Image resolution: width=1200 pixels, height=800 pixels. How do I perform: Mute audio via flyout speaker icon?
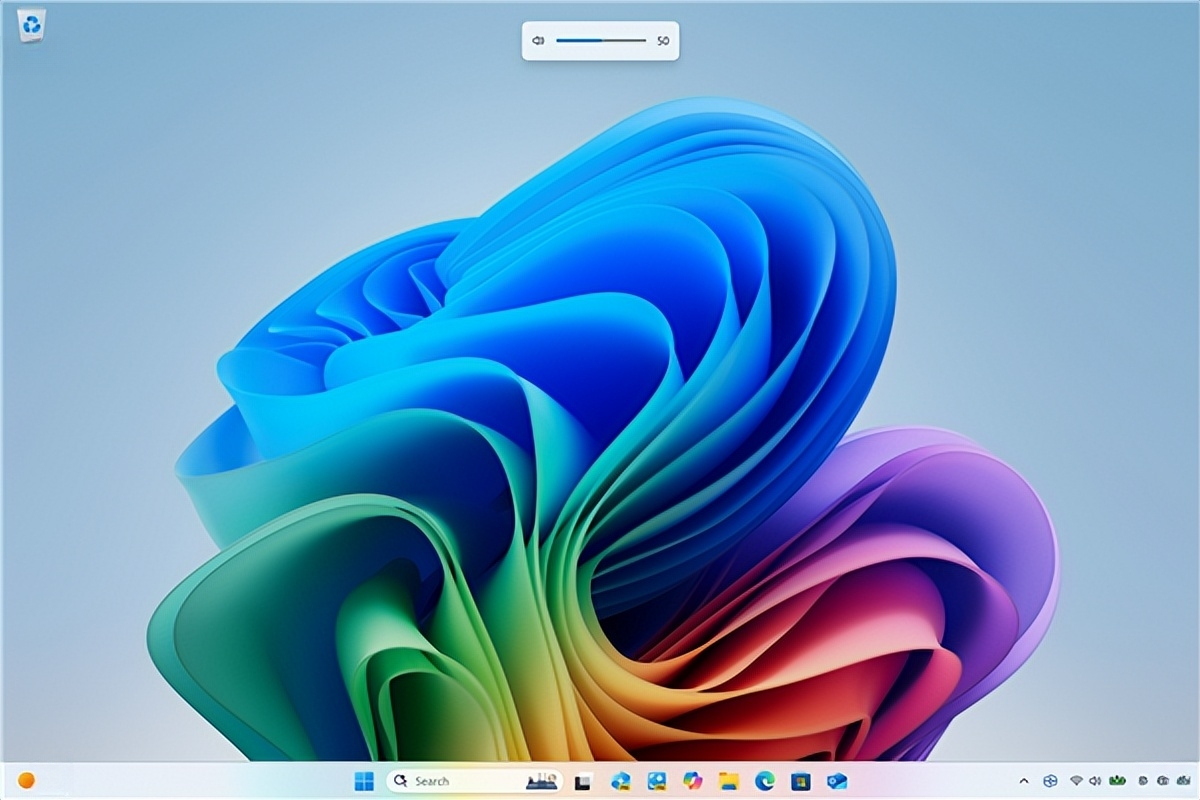[x=538, y=41]
